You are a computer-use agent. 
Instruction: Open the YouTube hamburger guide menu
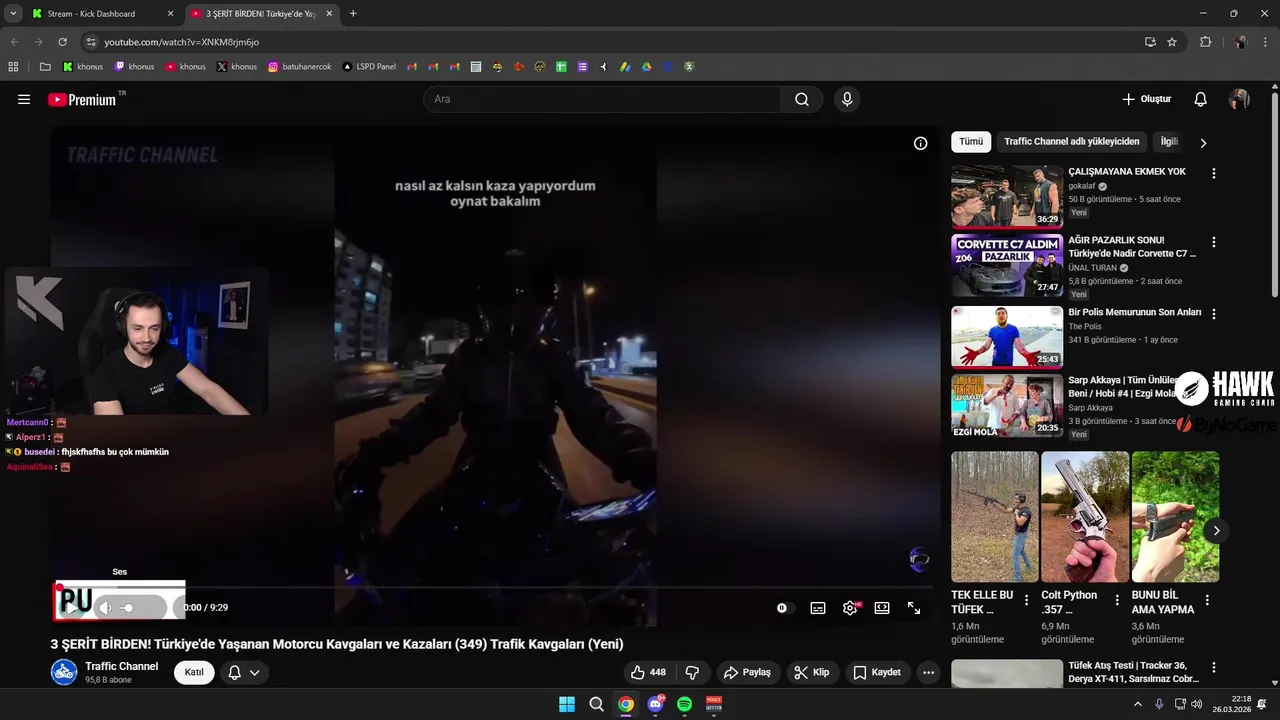24,99
